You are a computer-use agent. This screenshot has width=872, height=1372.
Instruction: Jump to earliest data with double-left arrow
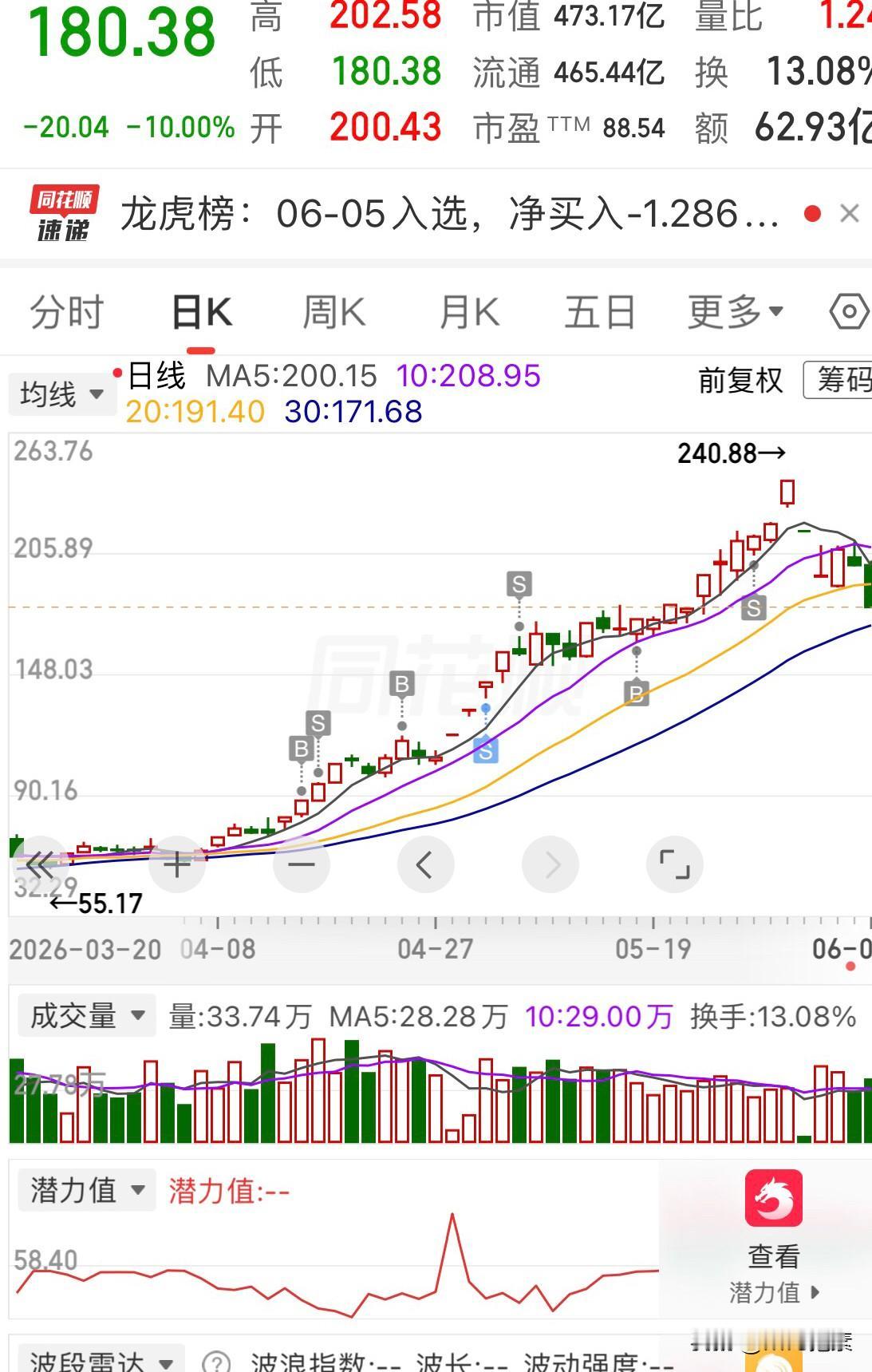[x=40, y=864]
